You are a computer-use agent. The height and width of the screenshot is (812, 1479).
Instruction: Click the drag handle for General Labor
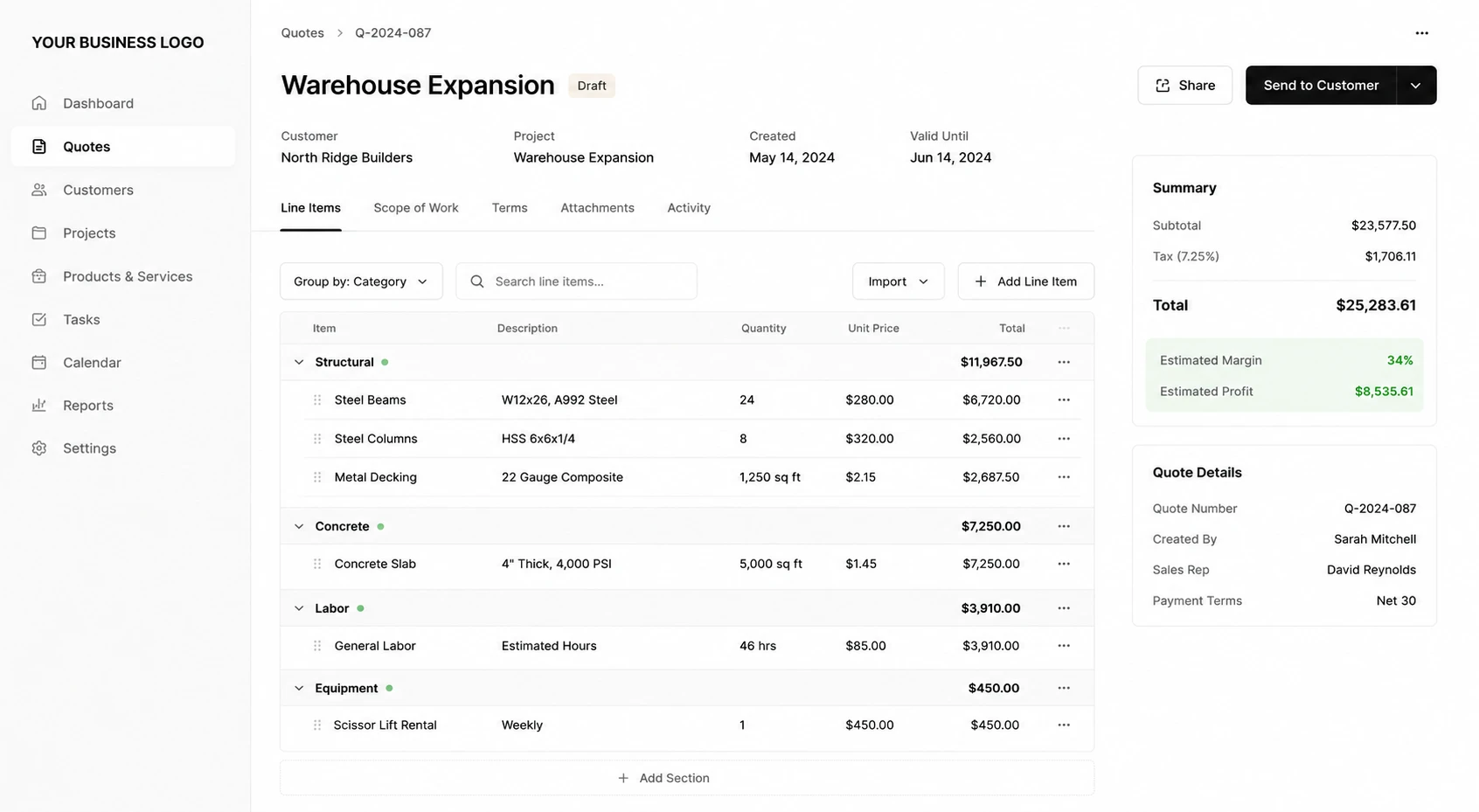[317, 646]
